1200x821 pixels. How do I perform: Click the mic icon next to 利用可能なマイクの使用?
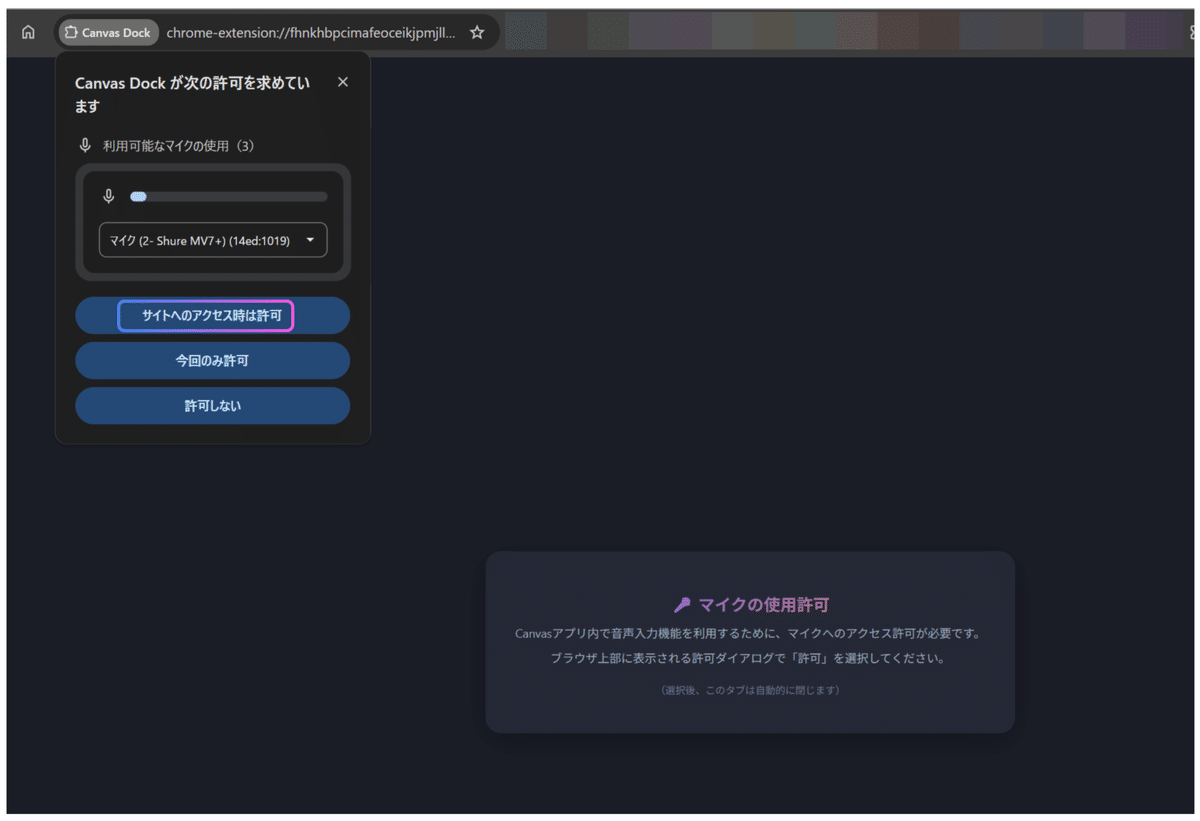(x=85, y=145)
